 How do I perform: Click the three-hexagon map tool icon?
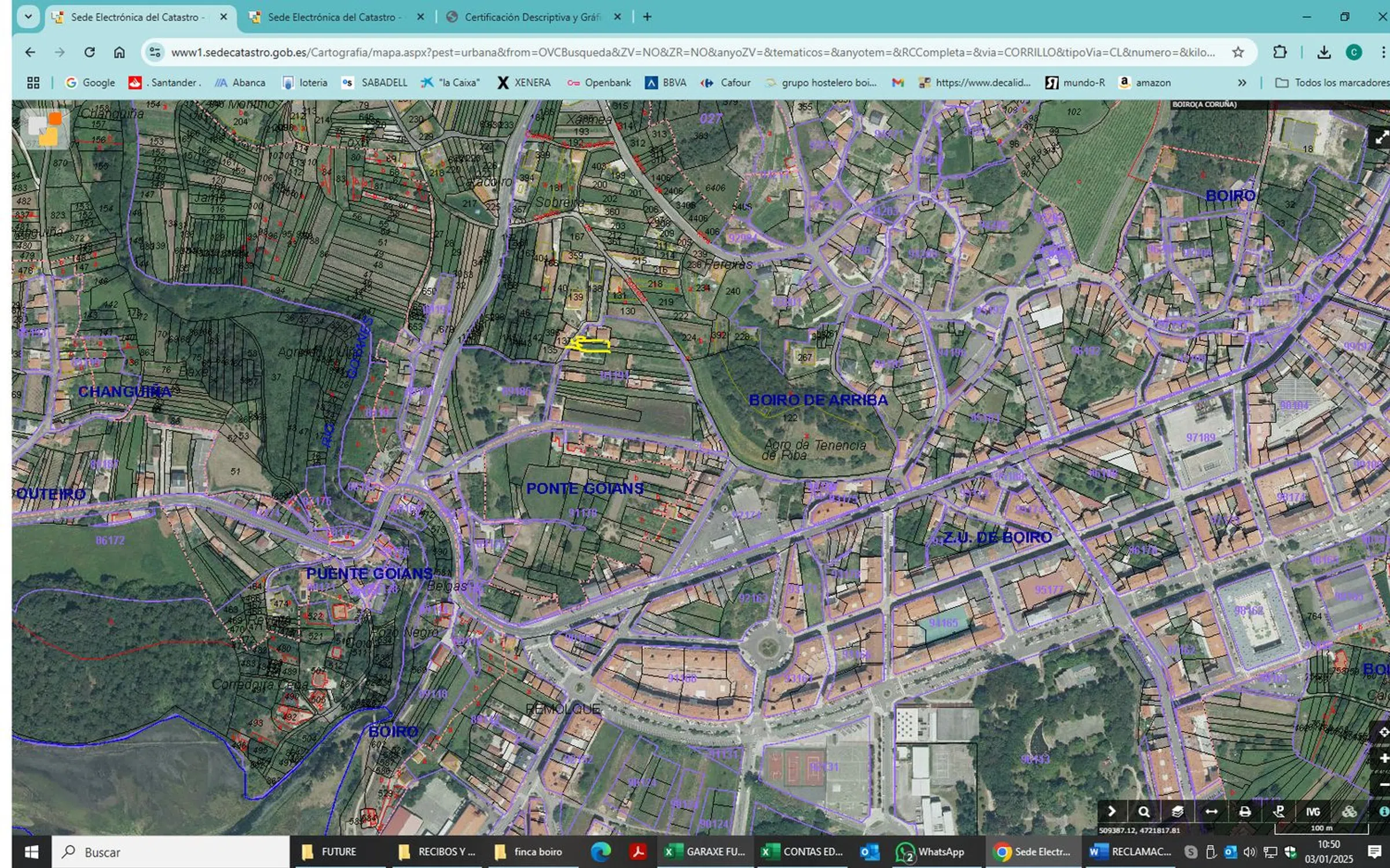coord(1349,811)
